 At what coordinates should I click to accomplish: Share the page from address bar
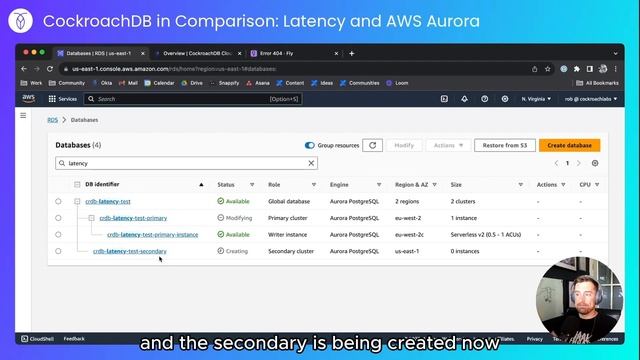pos(535,69)
